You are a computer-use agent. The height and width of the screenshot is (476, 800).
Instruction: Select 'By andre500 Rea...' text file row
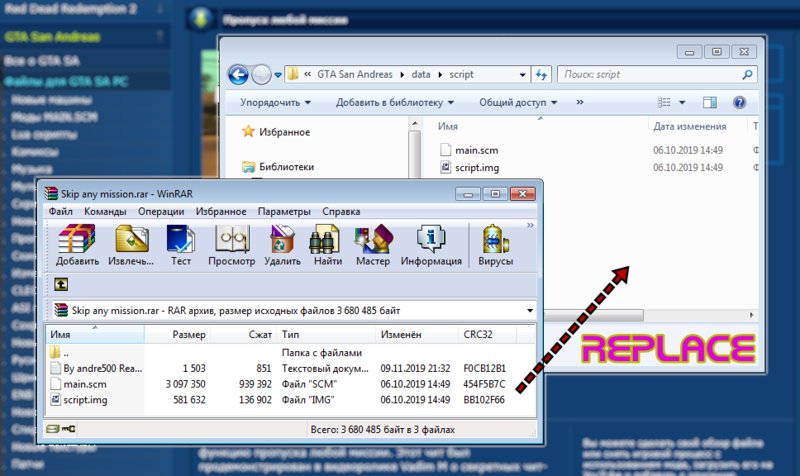(278, 368)
